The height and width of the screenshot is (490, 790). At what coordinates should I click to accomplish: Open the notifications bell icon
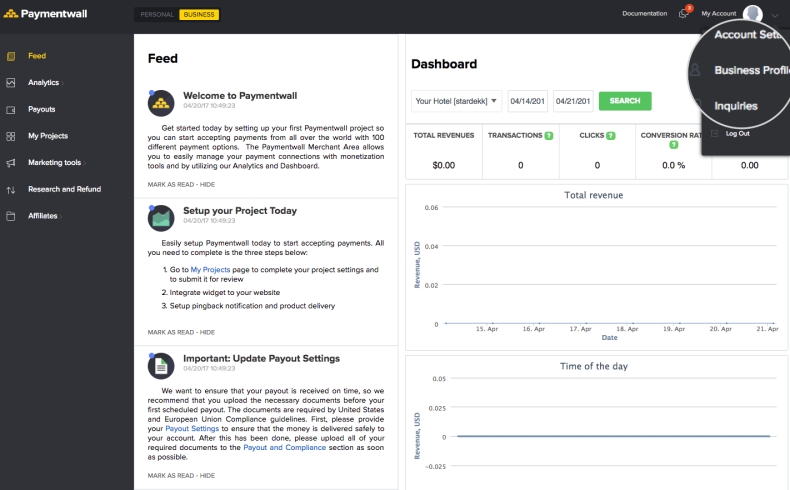683,13
